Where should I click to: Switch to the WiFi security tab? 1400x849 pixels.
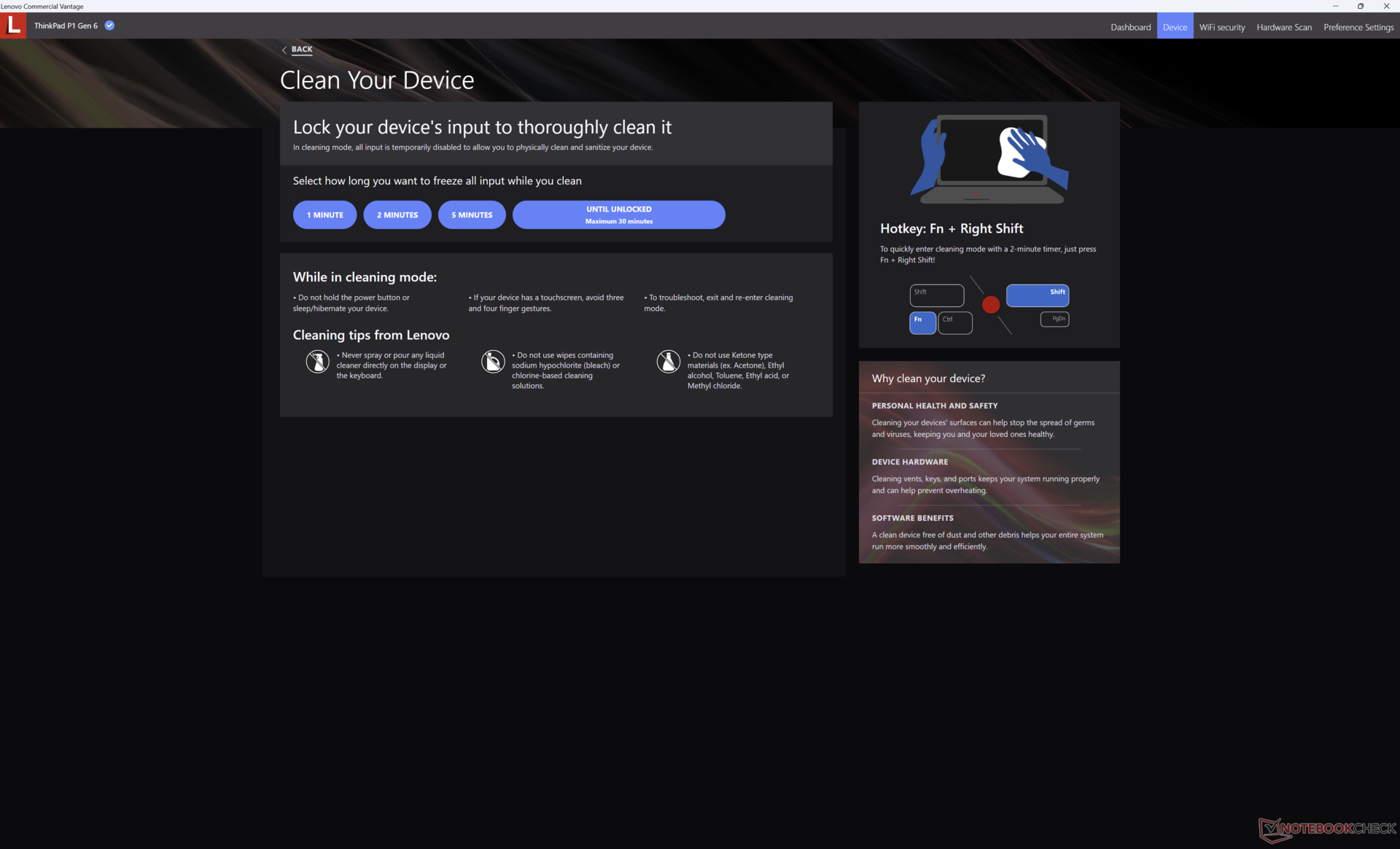click(x=1222, y=27)
